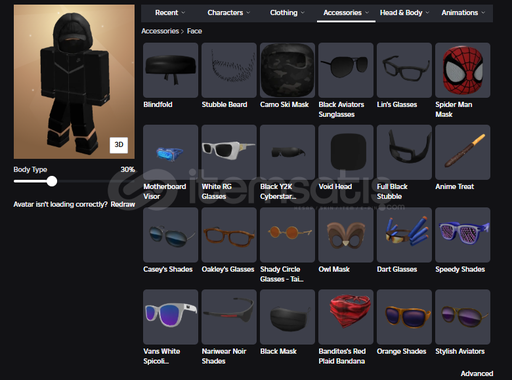Choose the Speedy Shades item
The height and width of the screenshot is (380, 512).
pyautogui.click(x=463, y=235)
